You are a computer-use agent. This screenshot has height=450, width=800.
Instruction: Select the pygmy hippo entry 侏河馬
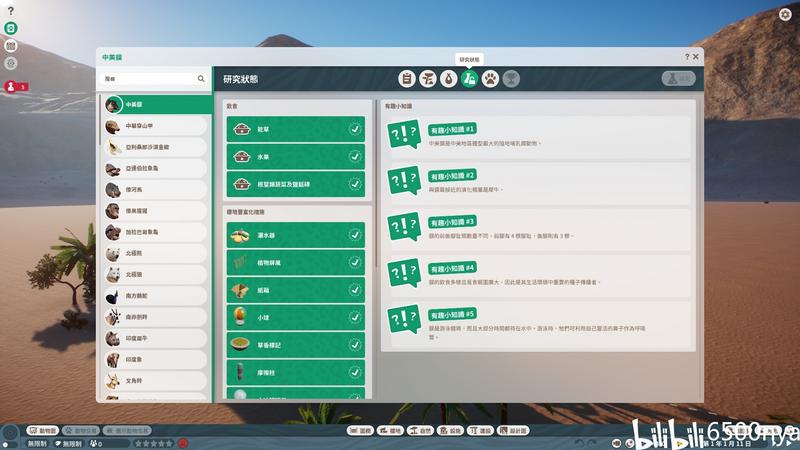(155, 189)
